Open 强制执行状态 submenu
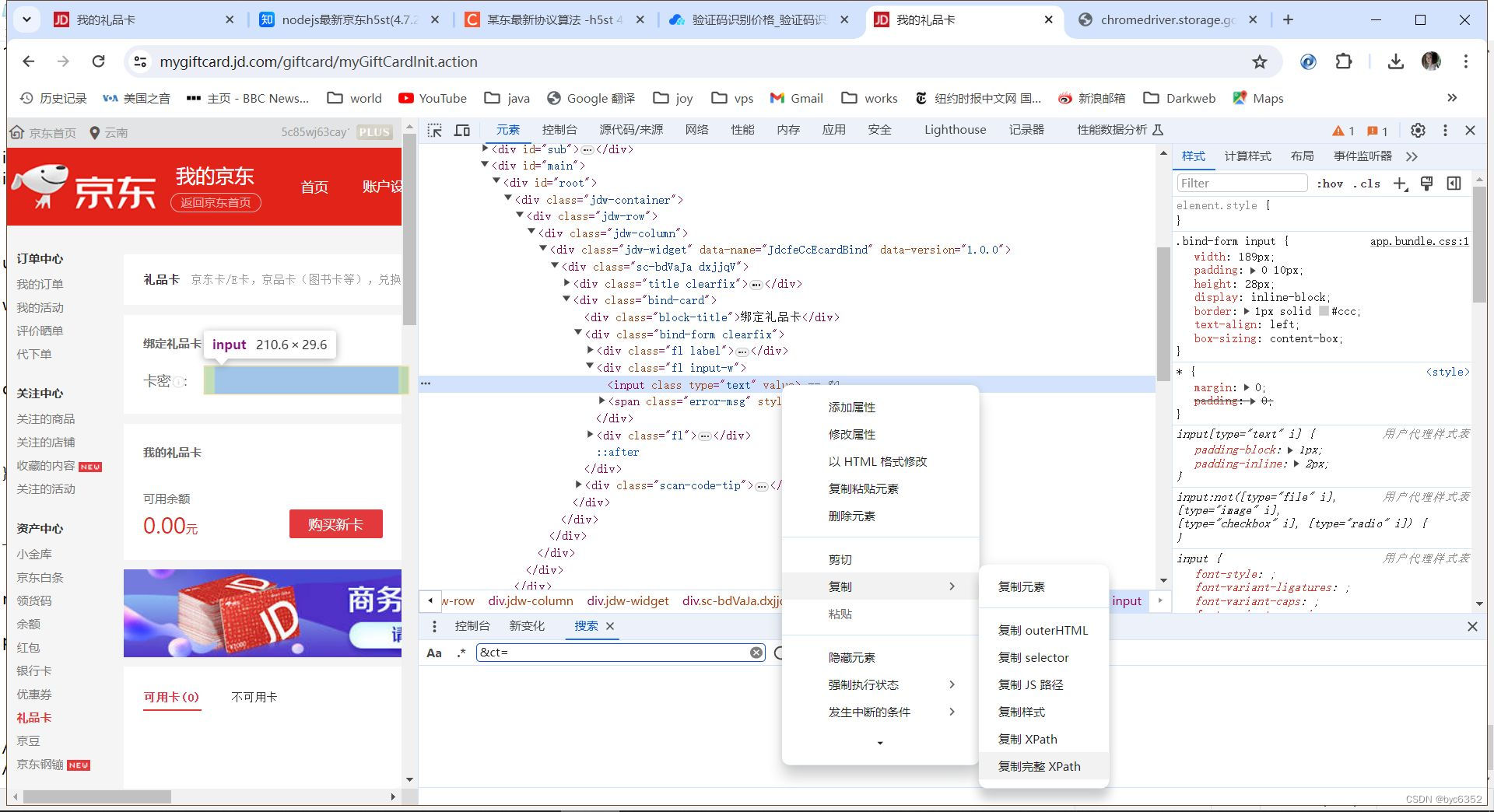This screenshot has height=812, width=1494. coord(880,684)
